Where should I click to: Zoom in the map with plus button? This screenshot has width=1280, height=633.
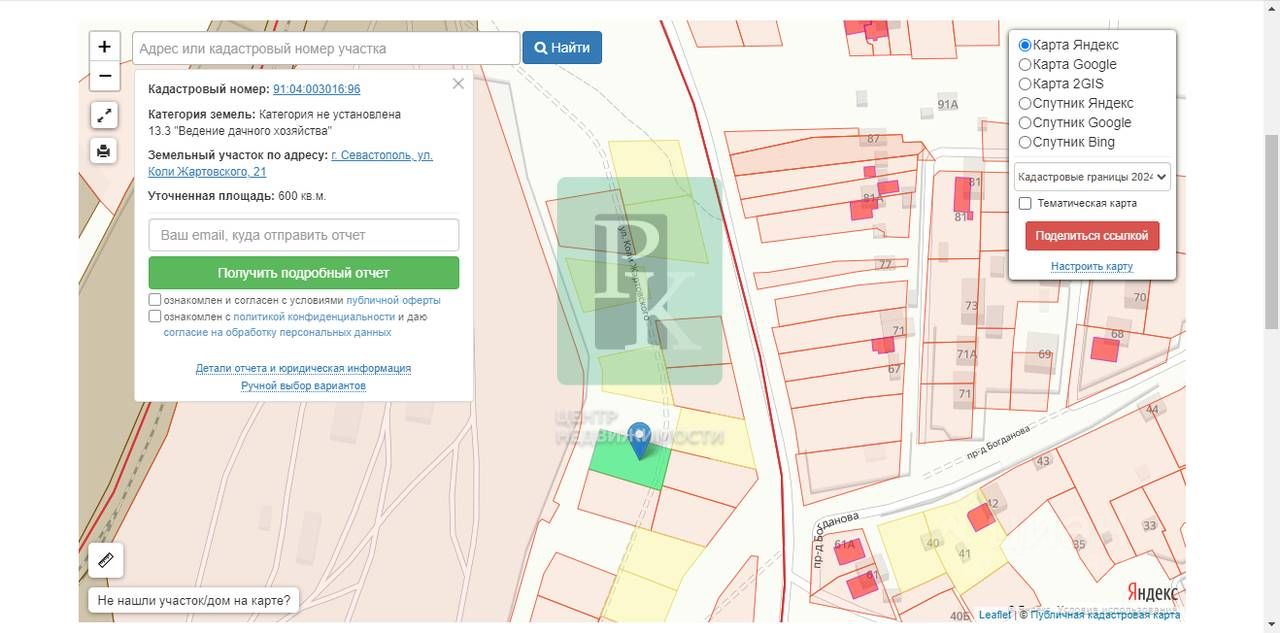(105, 47)
